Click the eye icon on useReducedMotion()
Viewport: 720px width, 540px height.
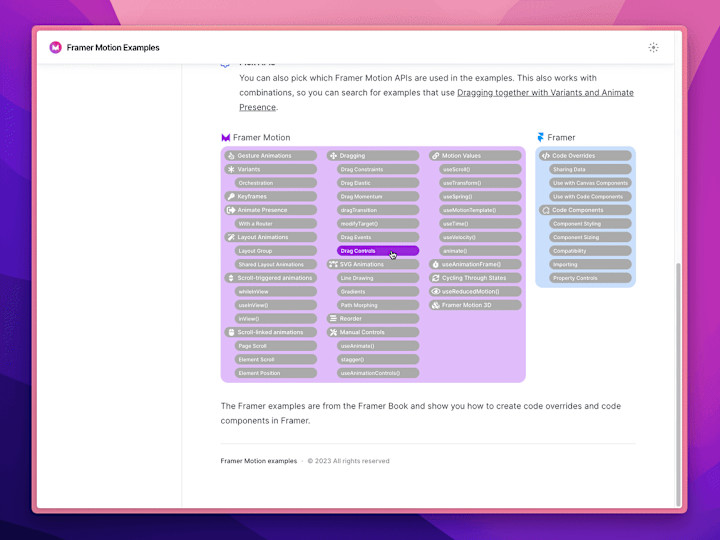[x=435, y=291]
